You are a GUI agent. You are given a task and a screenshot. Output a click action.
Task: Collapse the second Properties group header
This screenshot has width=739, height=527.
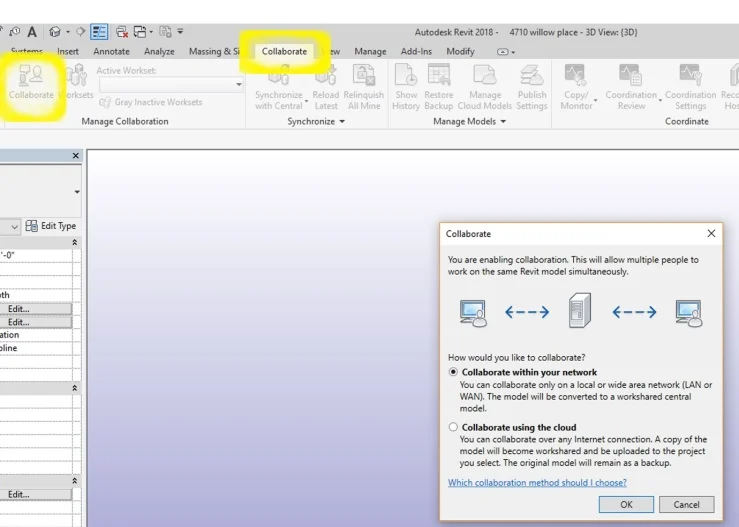pos(74,388)
